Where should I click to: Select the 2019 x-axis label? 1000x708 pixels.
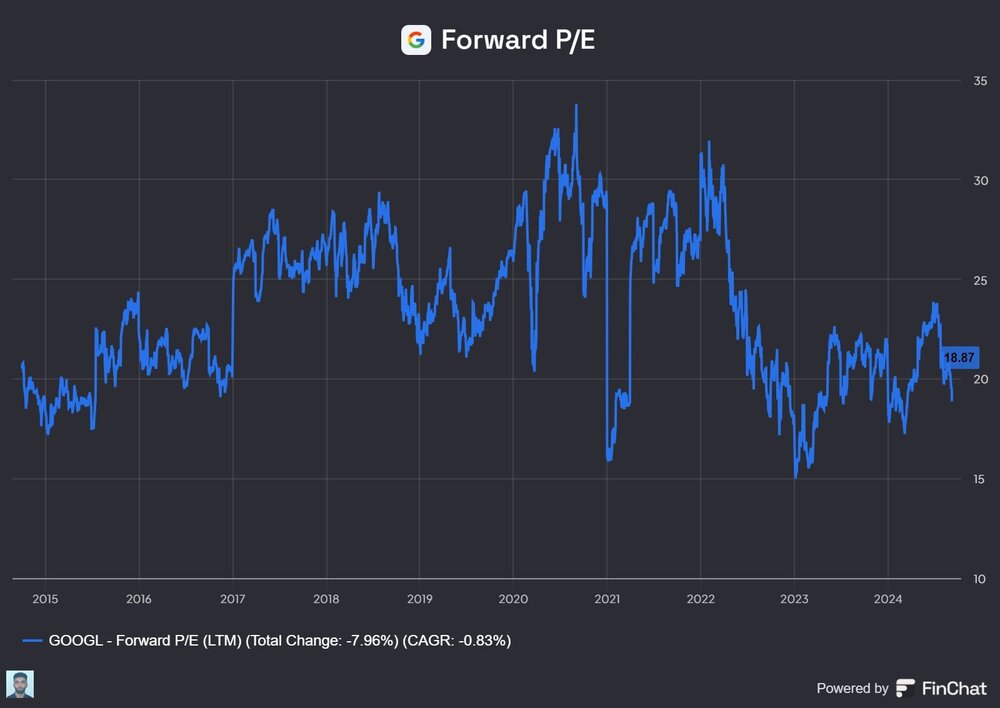click(x=419, y=599)
